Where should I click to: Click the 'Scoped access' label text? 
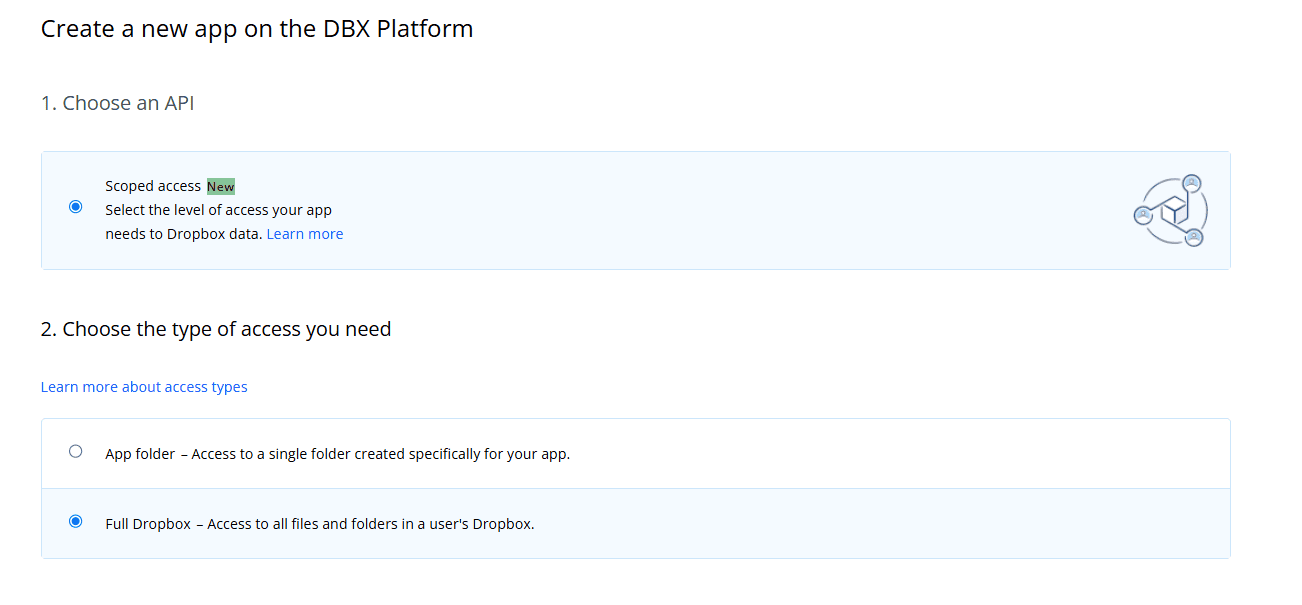click(x=152, y=185)
